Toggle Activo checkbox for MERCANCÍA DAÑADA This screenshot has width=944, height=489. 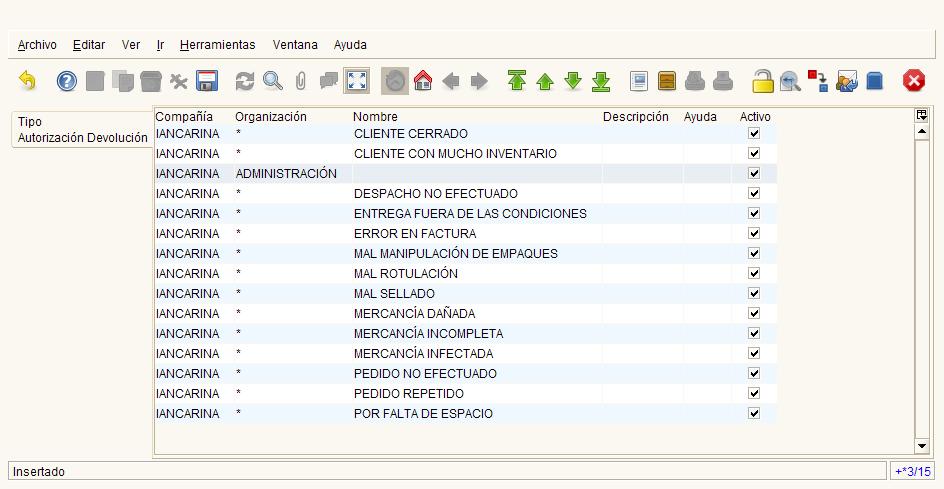[x=754, y=313]
